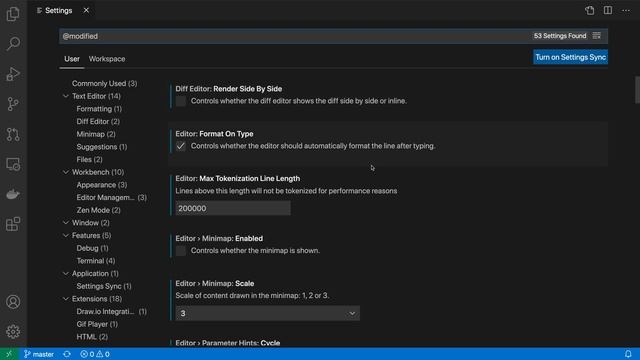Select Editor Management (3) category
Viewport: 640px width, 360px height.
pyautogui.click(x=111, y=198)
